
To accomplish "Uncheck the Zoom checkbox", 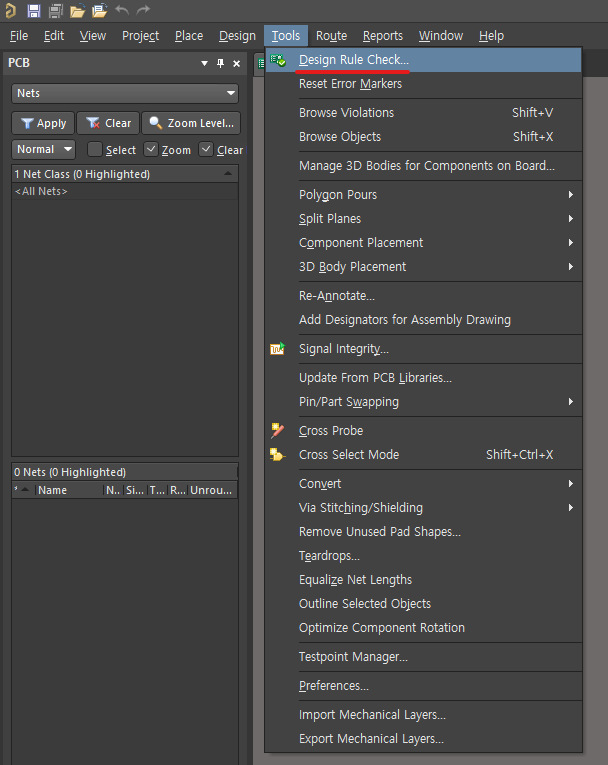I will click(x=151, y=149).
